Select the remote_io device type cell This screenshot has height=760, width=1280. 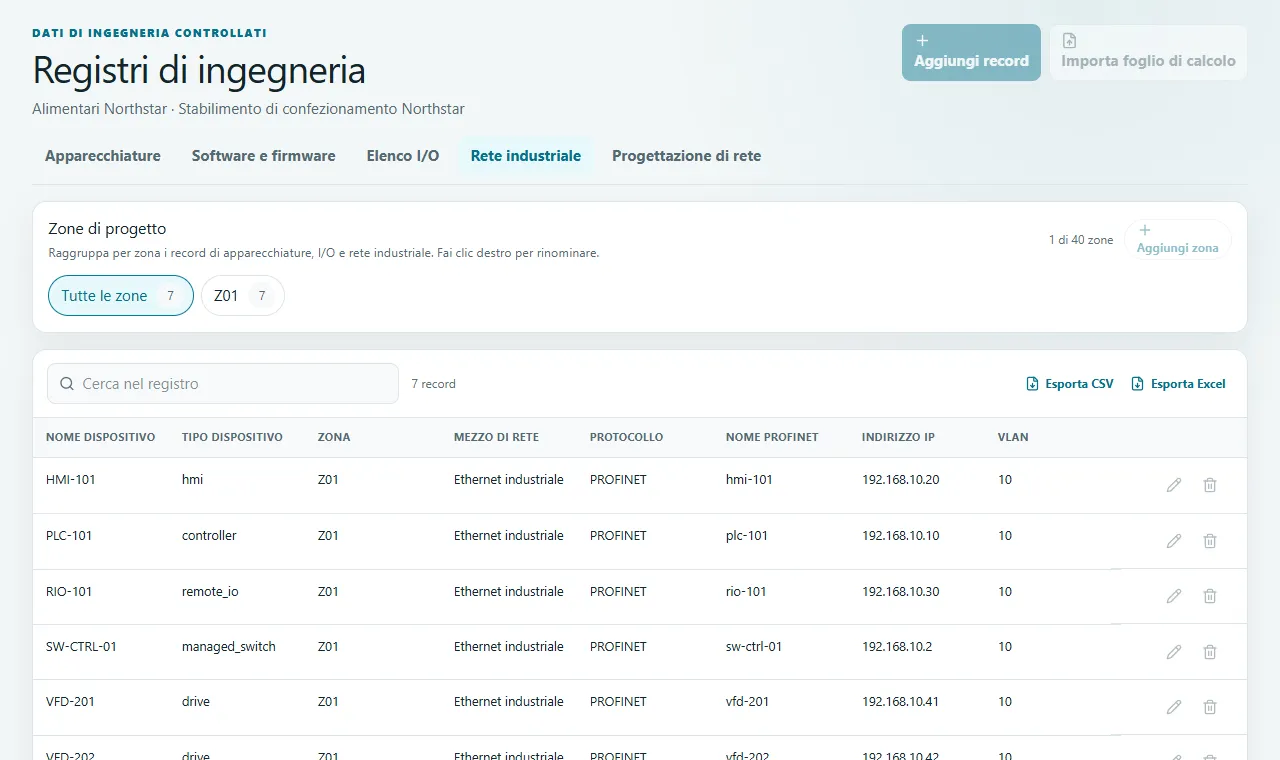(210, 592)
